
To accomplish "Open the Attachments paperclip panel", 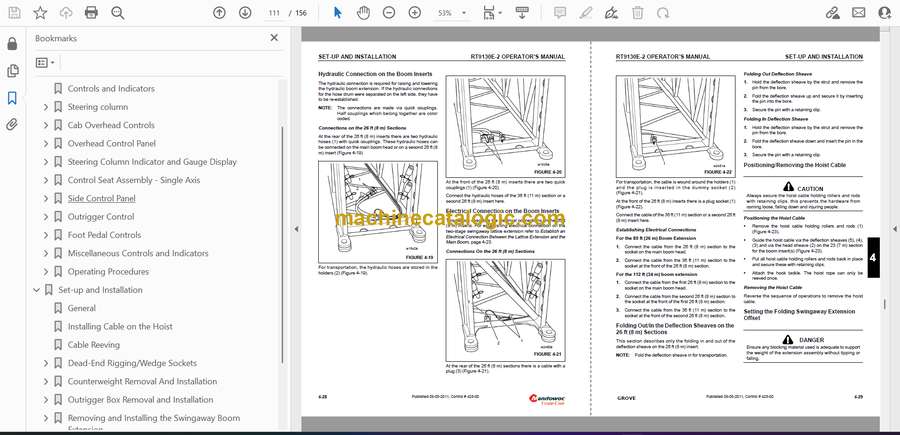I will [12, 125].
